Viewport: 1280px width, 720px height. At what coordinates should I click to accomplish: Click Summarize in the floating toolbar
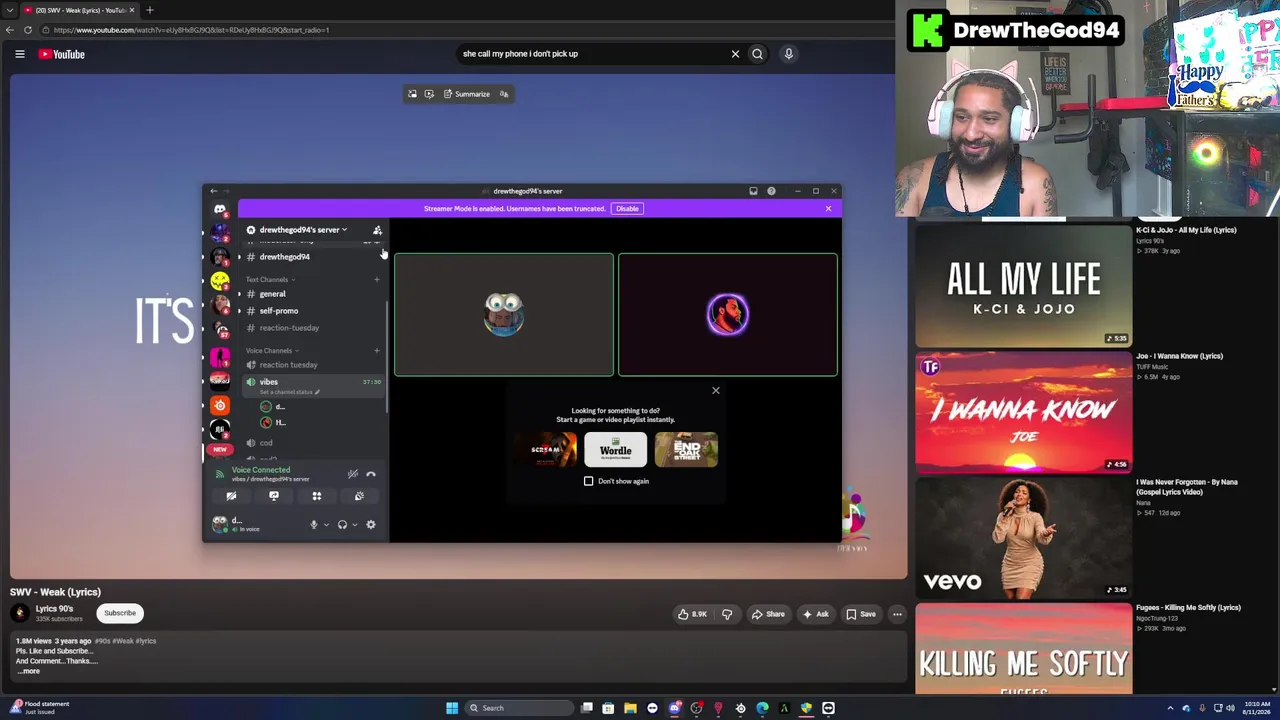[467, 94]
